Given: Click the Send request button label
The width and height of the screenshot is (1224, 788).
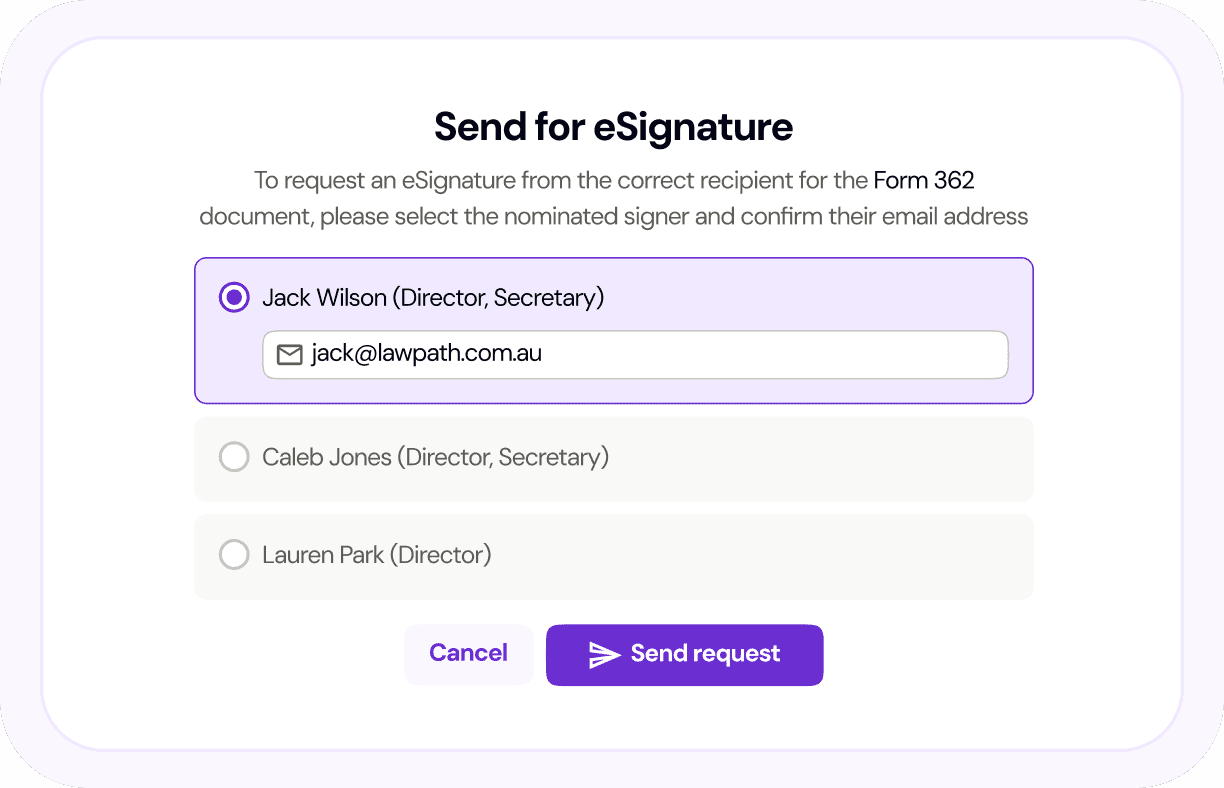Looking at the screenshot, I should 705,654.
